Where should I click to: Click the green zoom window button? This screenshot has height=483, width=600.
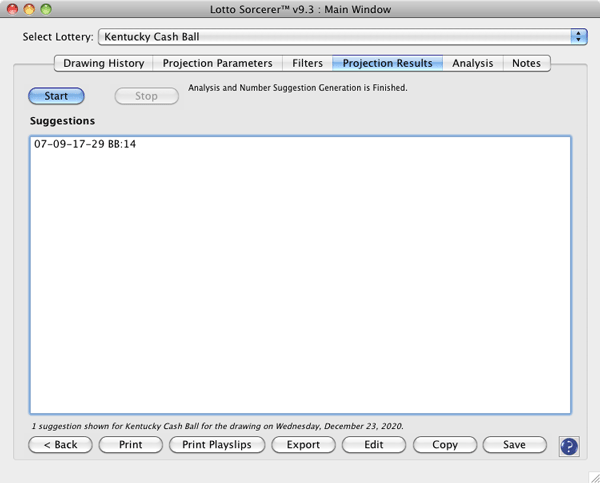47,9
